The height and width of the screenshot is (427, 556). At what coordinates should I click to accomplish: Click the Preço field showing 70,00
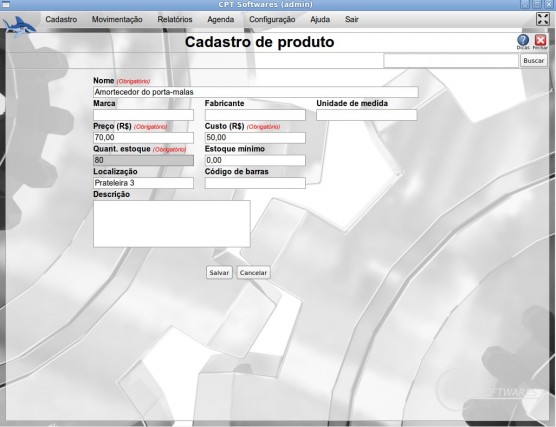(143, 138)
